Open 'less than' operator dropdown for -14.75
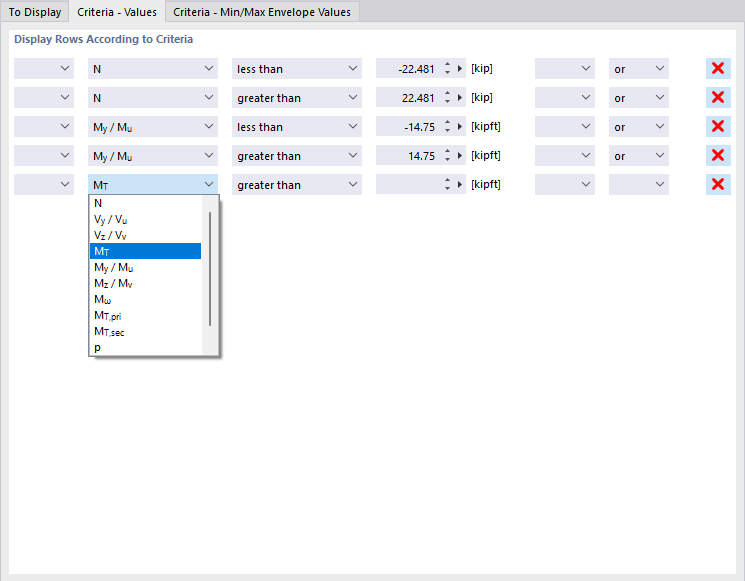The width and height of the screenshot is (745, 581). [x=297, y=126]
